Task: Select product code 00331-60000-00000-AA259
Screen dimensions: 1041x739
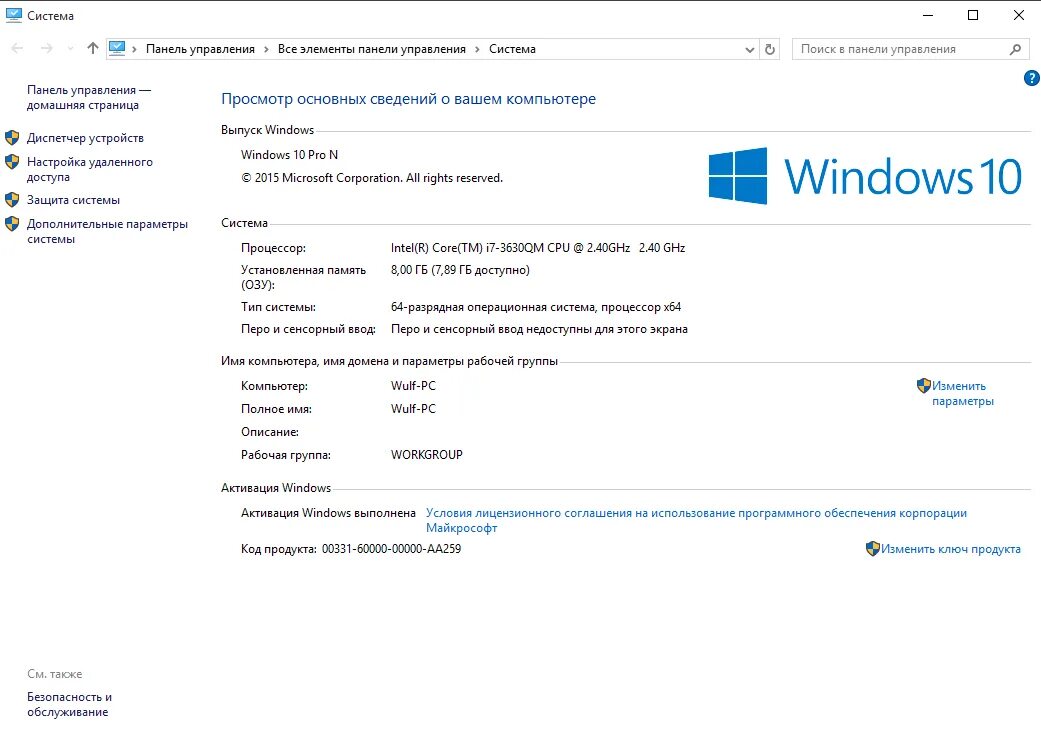Action: pyautogui.click(x=392, y=549)
